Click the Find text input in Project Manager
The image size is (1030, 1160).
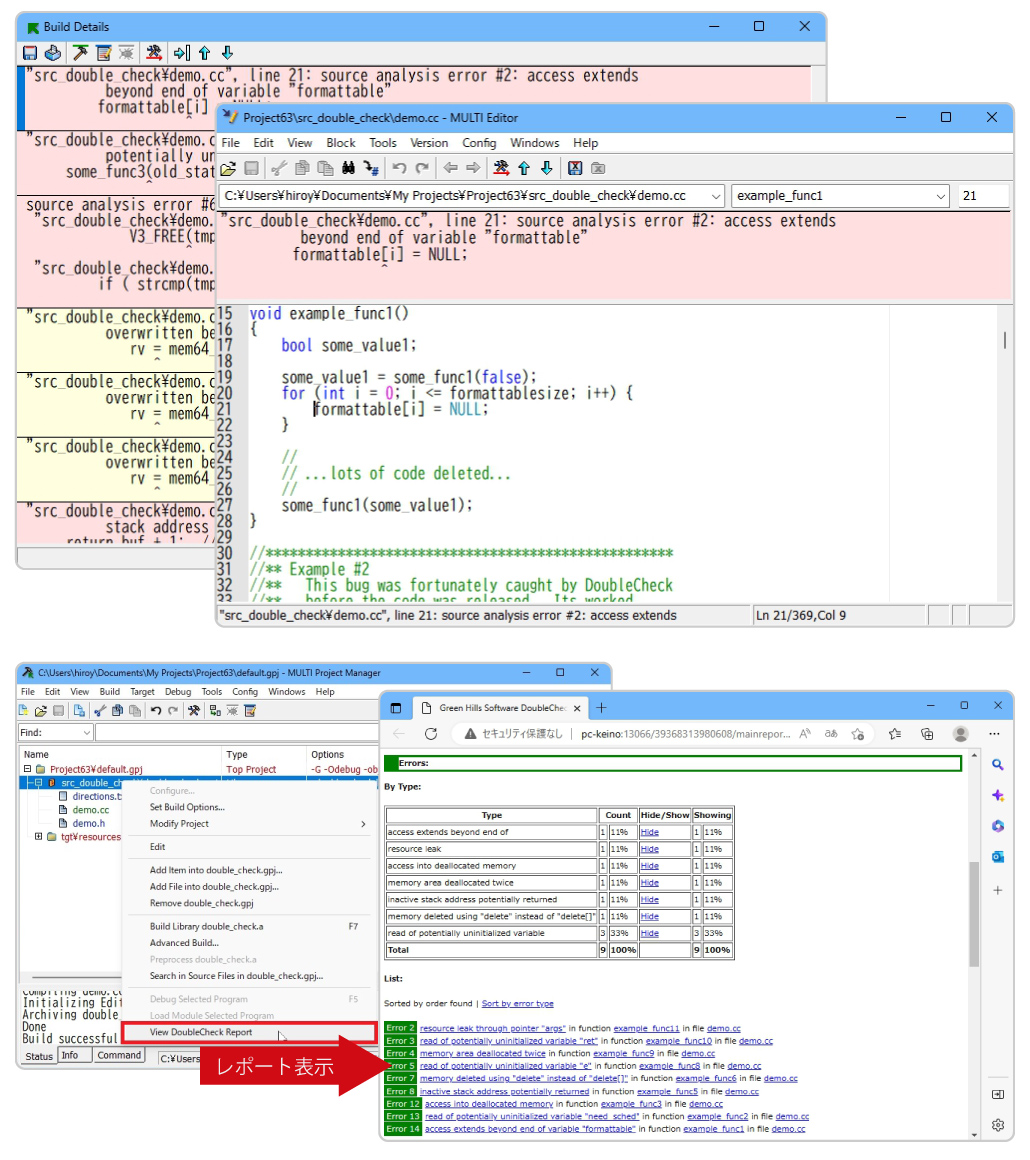[x=237, y=732]
